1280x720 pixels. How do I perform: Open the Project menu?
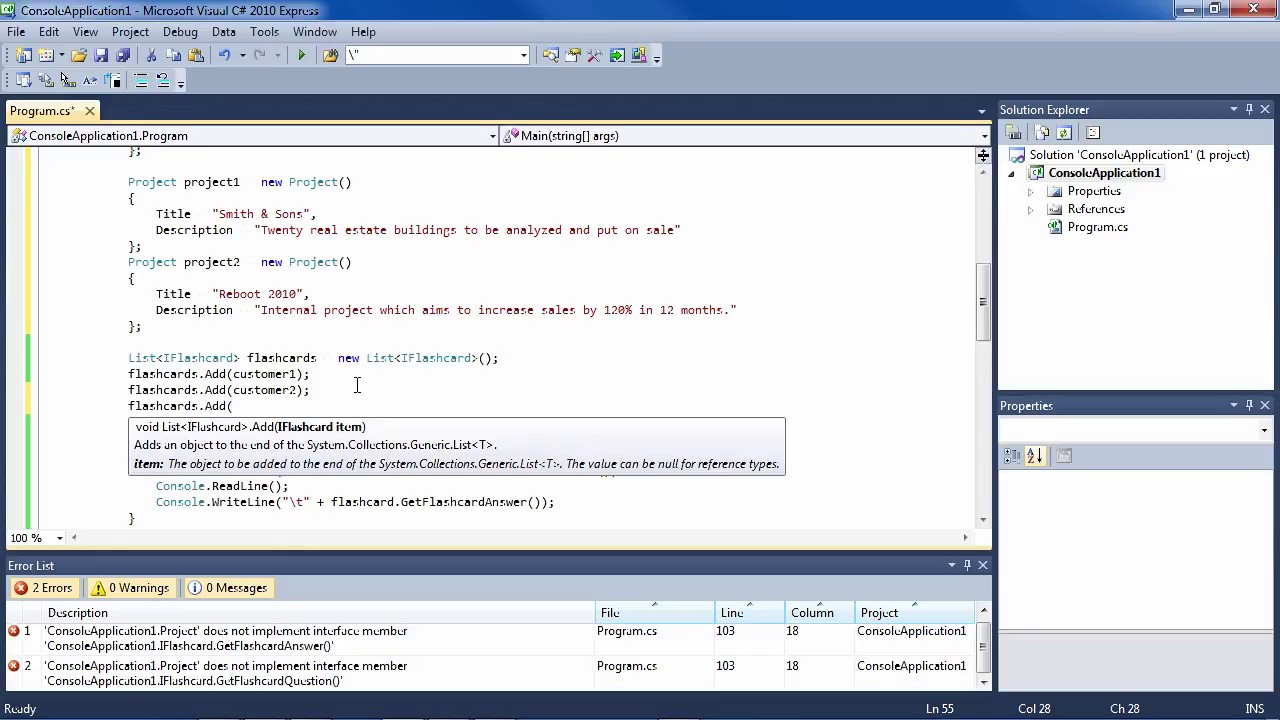(x=130, y=32)
